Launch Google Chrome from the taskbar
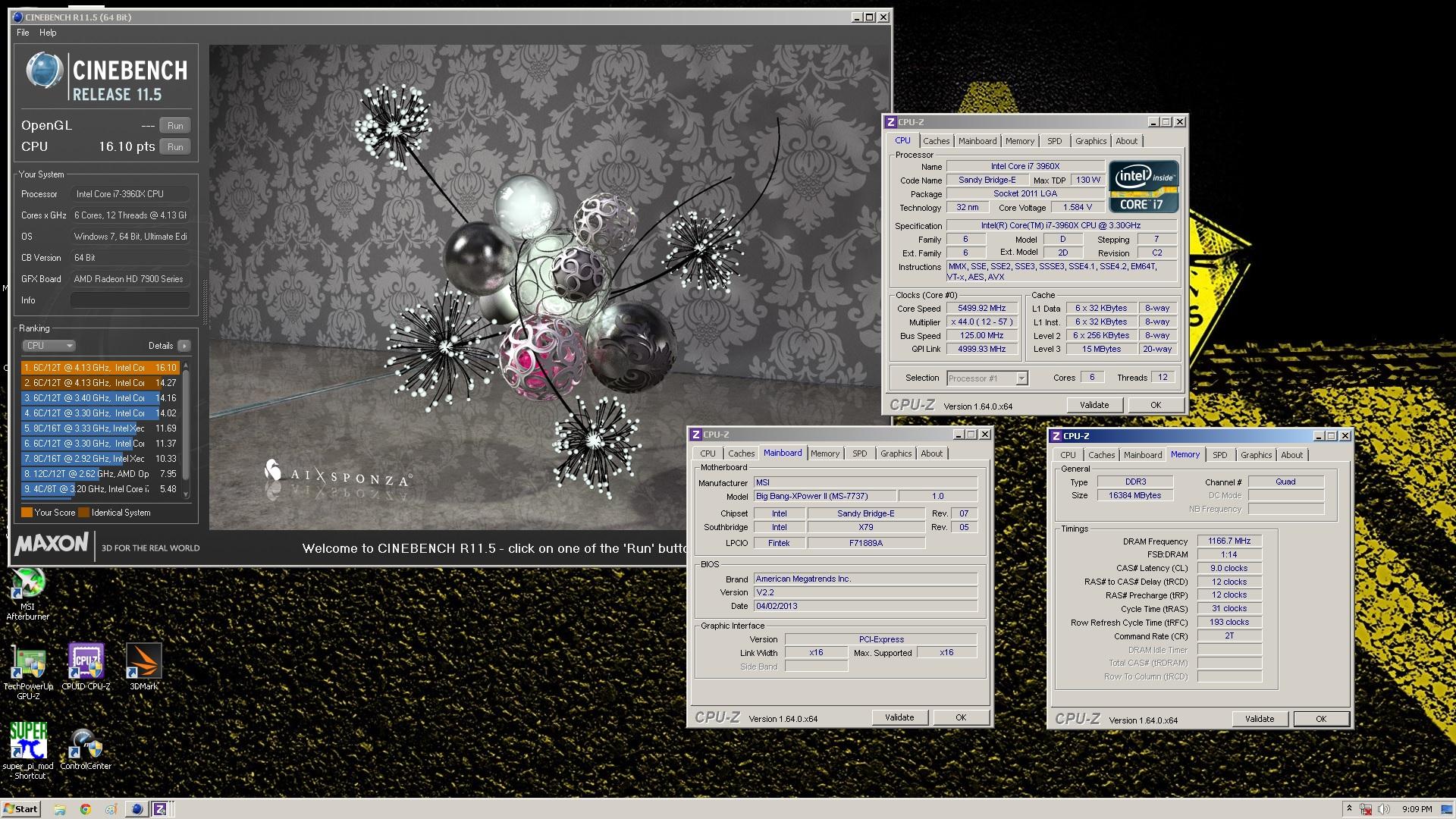This screenshot has height=819, width=1456. tap(85, 809)
